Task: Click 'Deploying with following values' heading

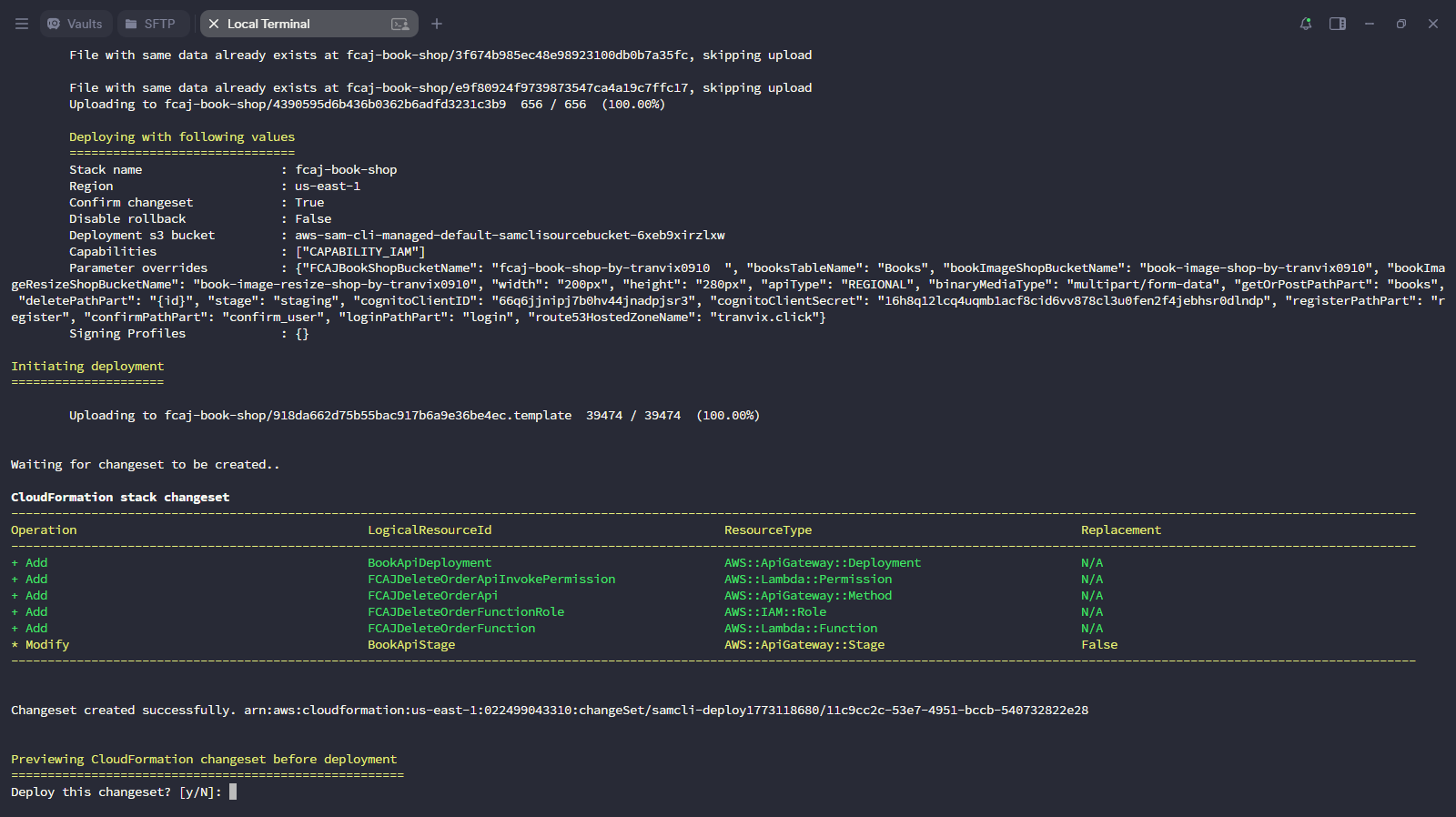Action: pyautogui.click(x=182, y=136)
